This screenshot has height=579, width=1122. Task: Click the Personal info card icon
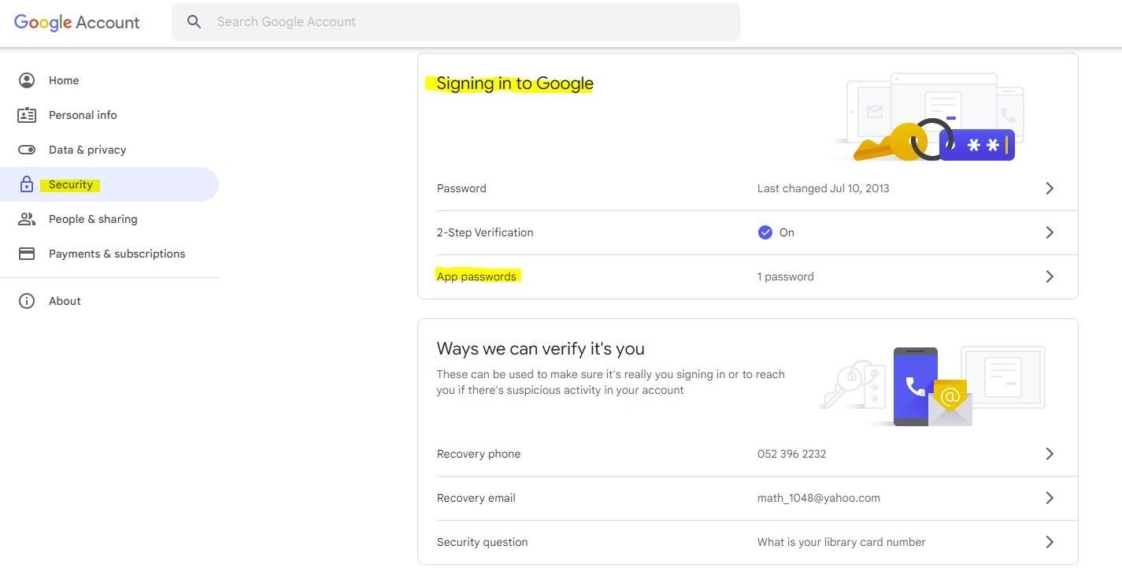point(27,115)
